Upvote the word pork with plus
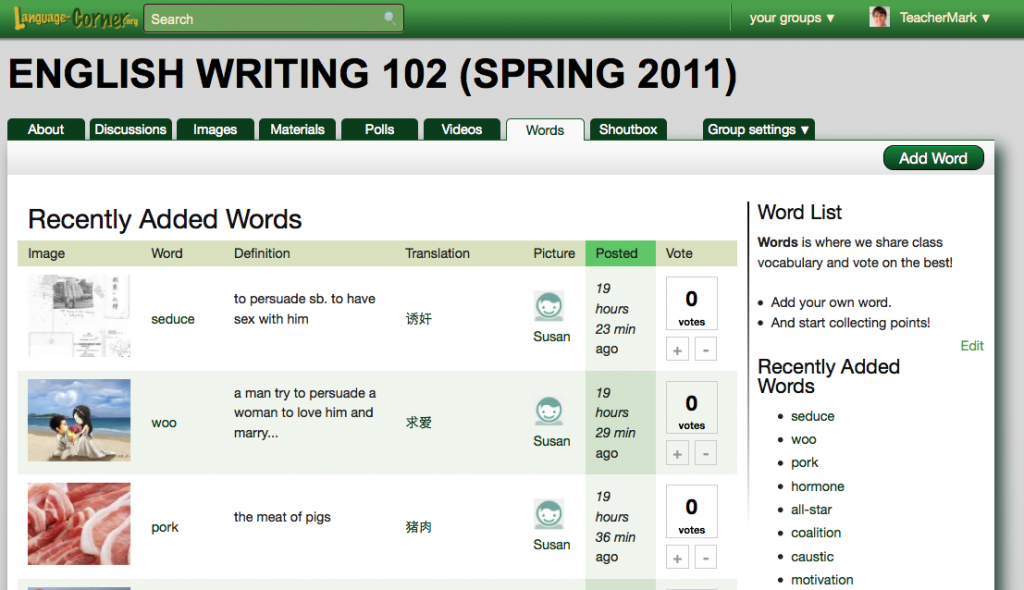Viewport: 1024px width, 590px height. tap(677, 557)
